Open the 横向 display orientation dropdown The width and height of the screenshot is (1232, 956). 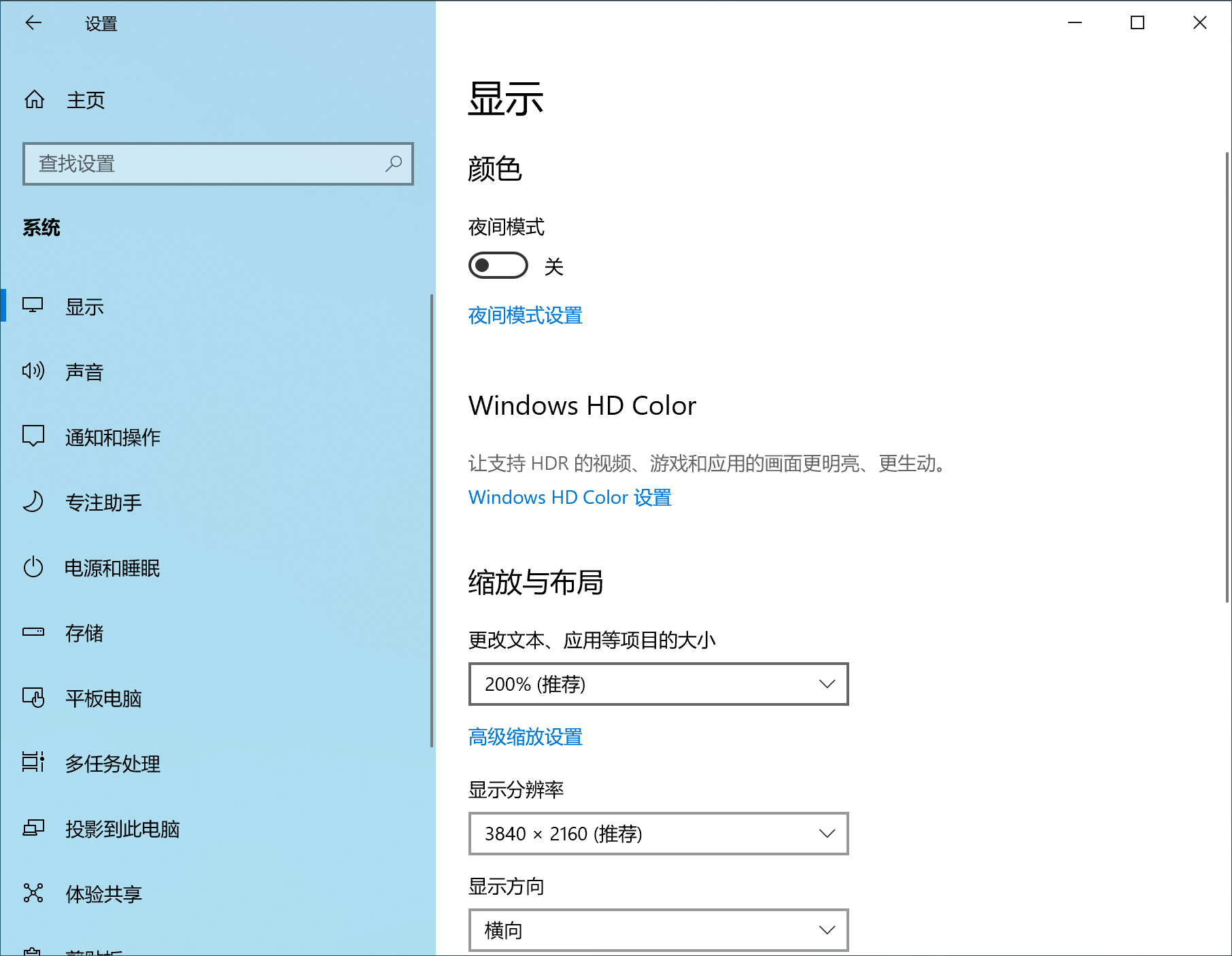(658, 930)
